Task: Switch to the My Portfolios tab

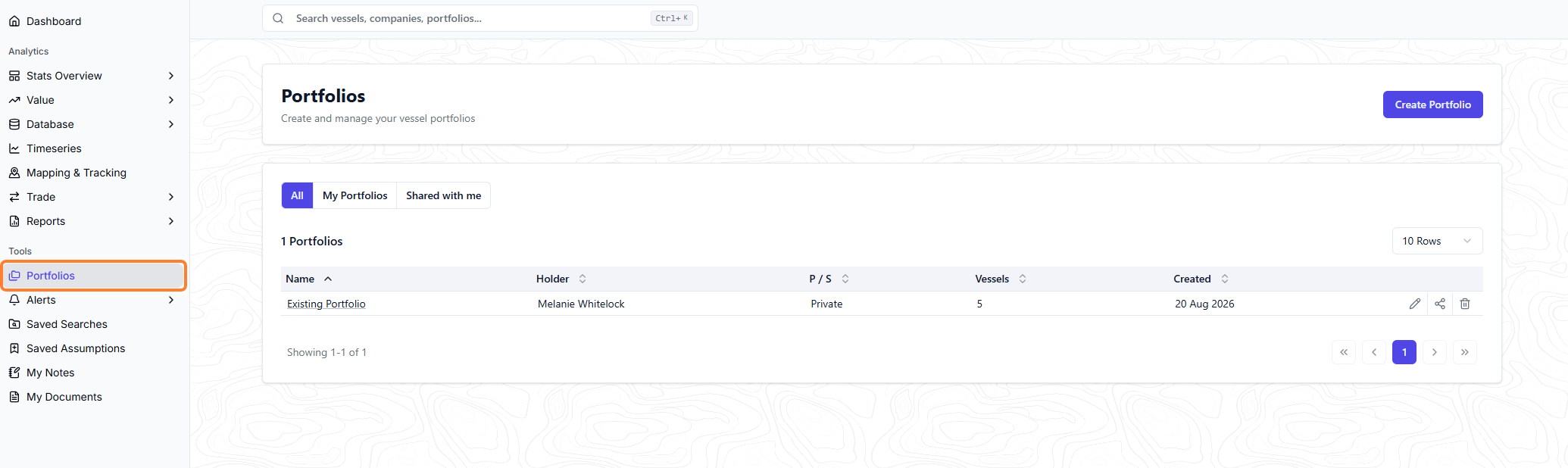Action: click(x=355, y=195)
